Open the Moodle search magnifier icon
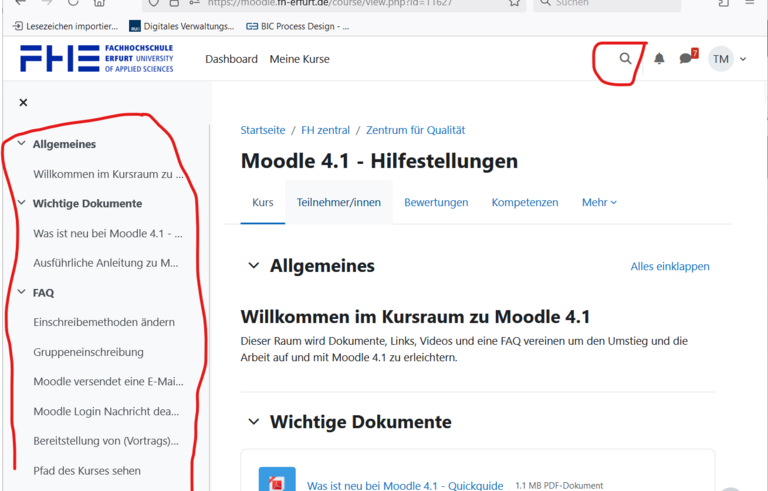Viewport: 768px width, 491px height. (625, 59)
